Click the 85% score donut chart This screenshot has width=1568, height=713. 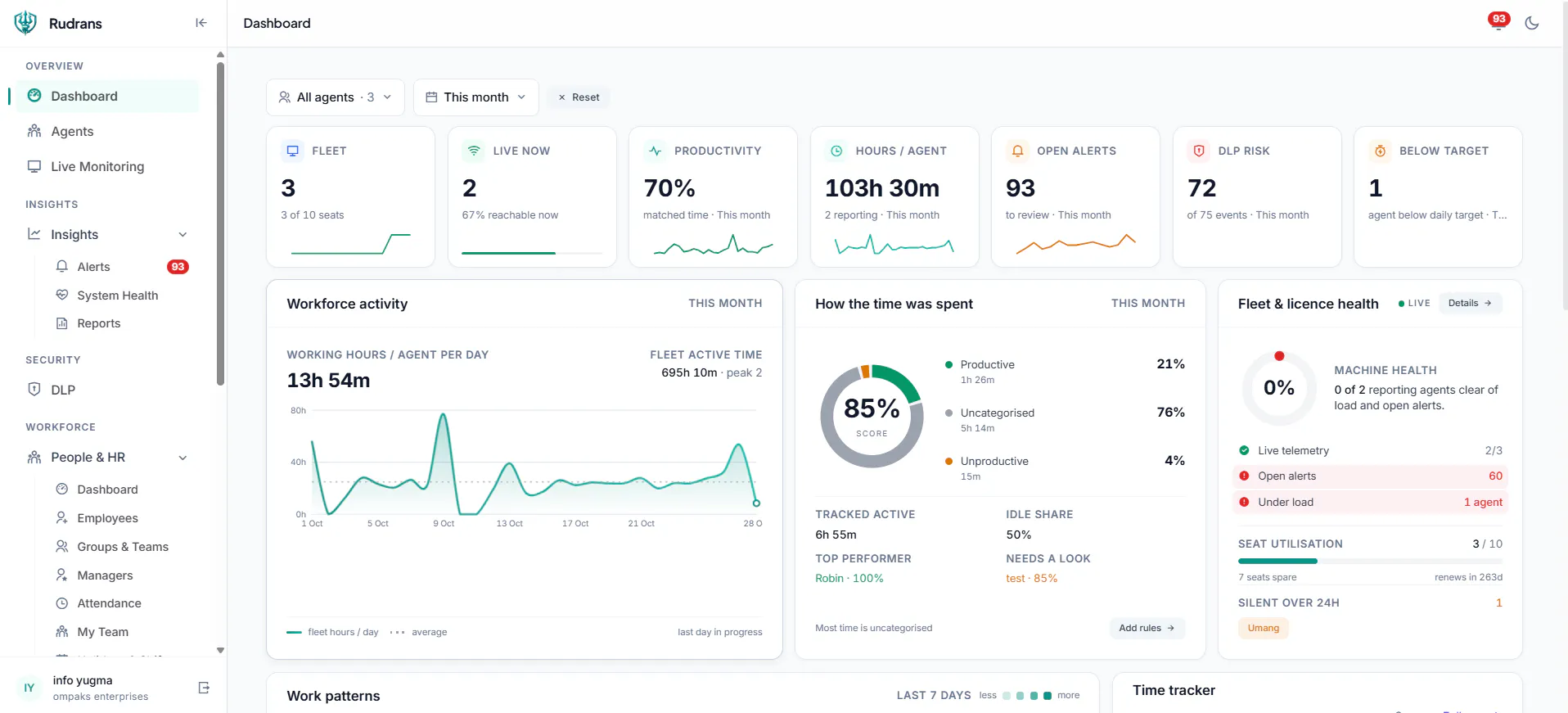(x=872, y=416)
